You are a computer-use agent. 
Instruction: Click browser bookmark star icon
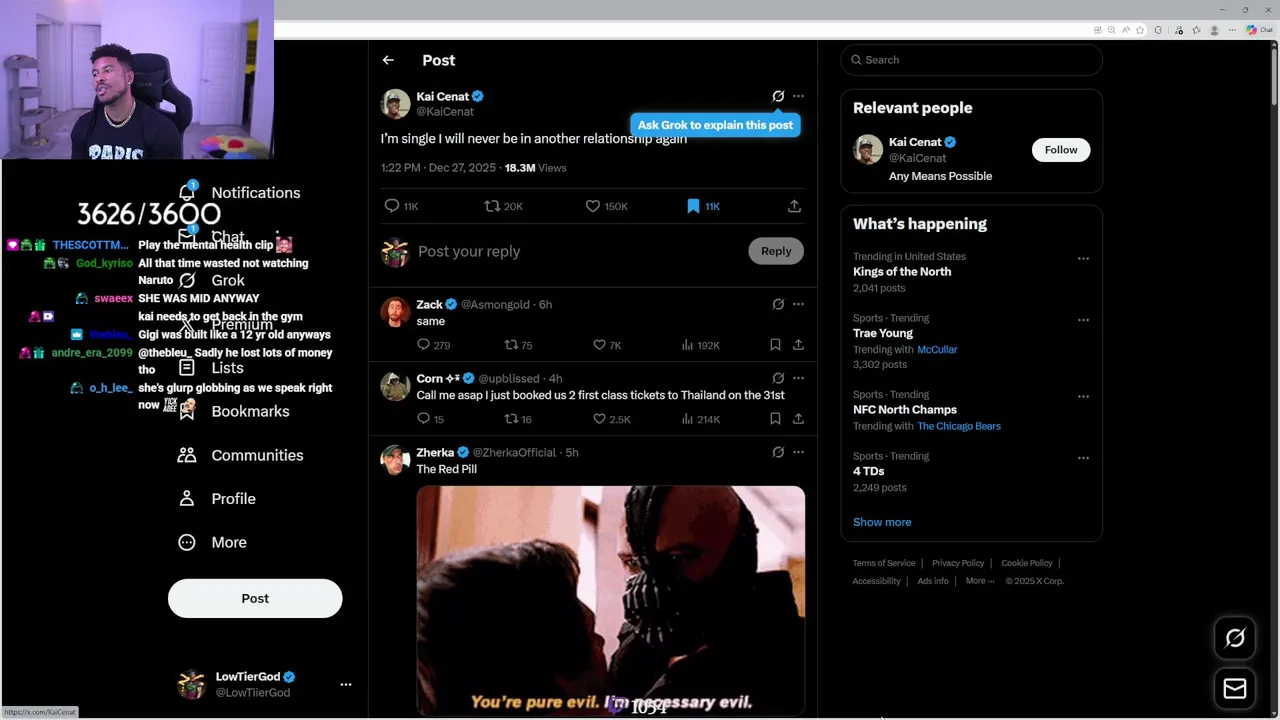tap(1139, 30)
